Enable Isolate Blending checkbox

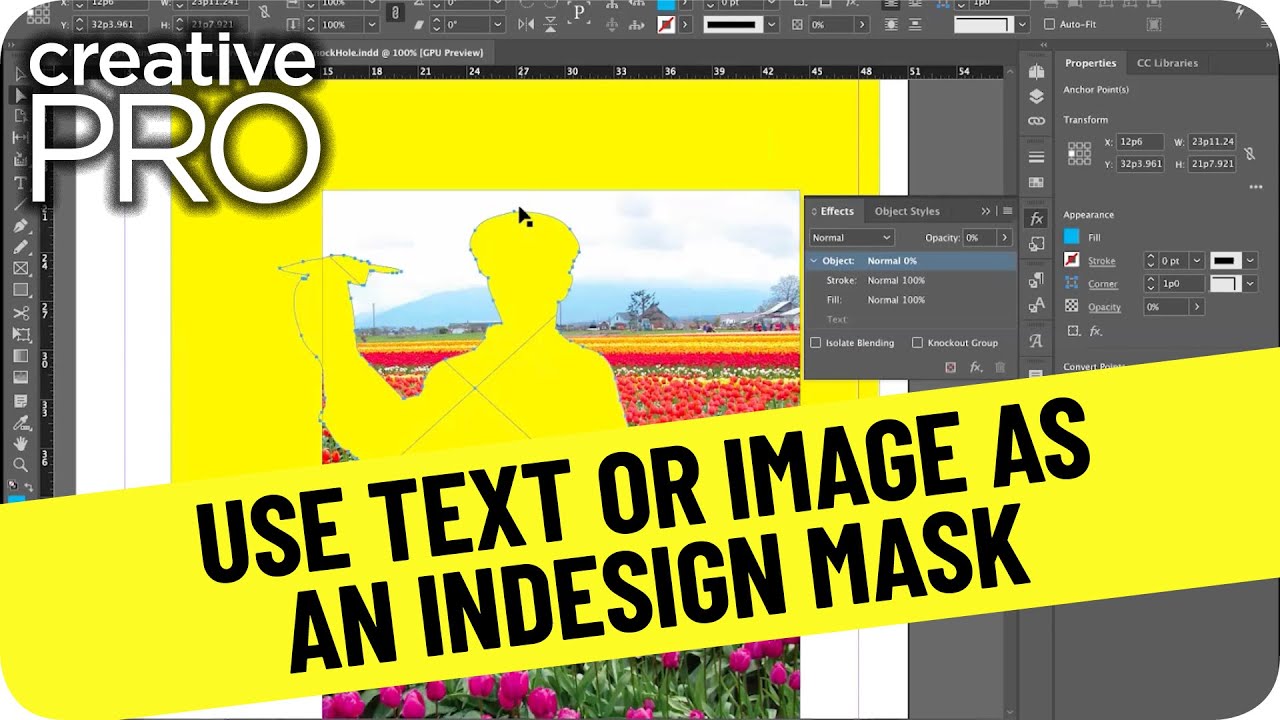pyautogui.click(x=816, y=343)
